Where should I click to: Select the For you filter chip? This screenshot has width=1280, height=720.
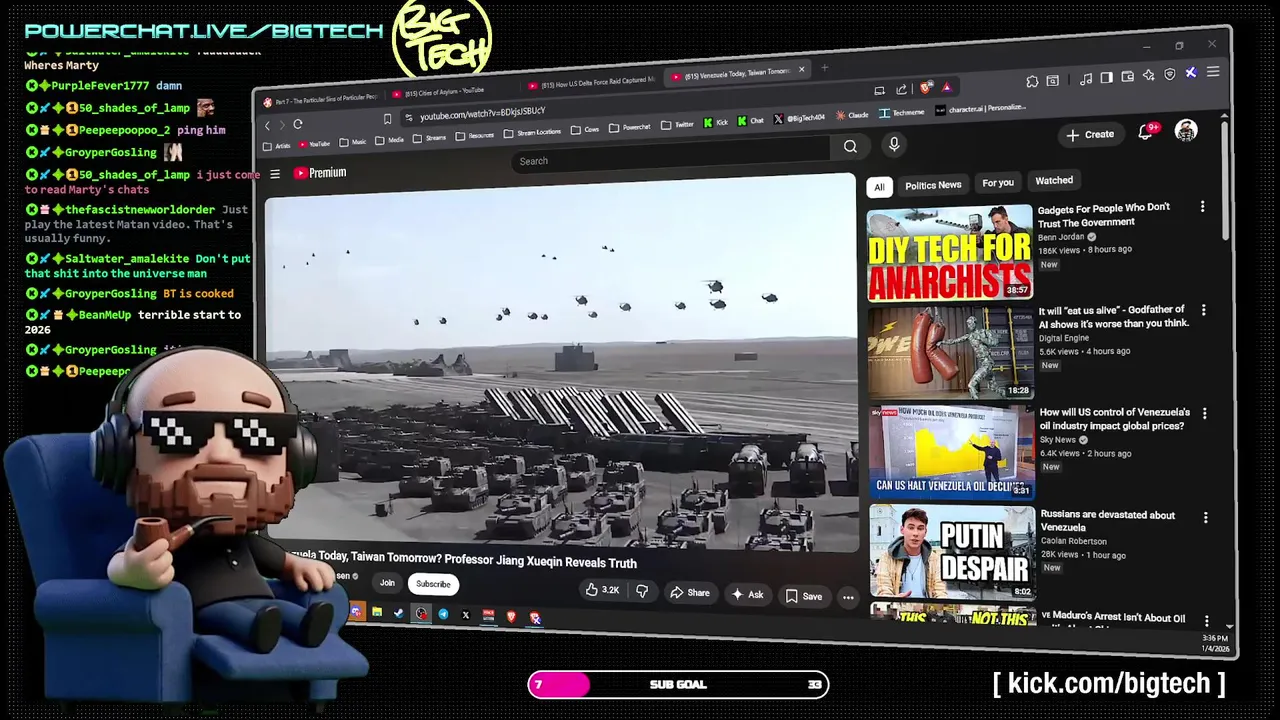[x=998, y=183]
